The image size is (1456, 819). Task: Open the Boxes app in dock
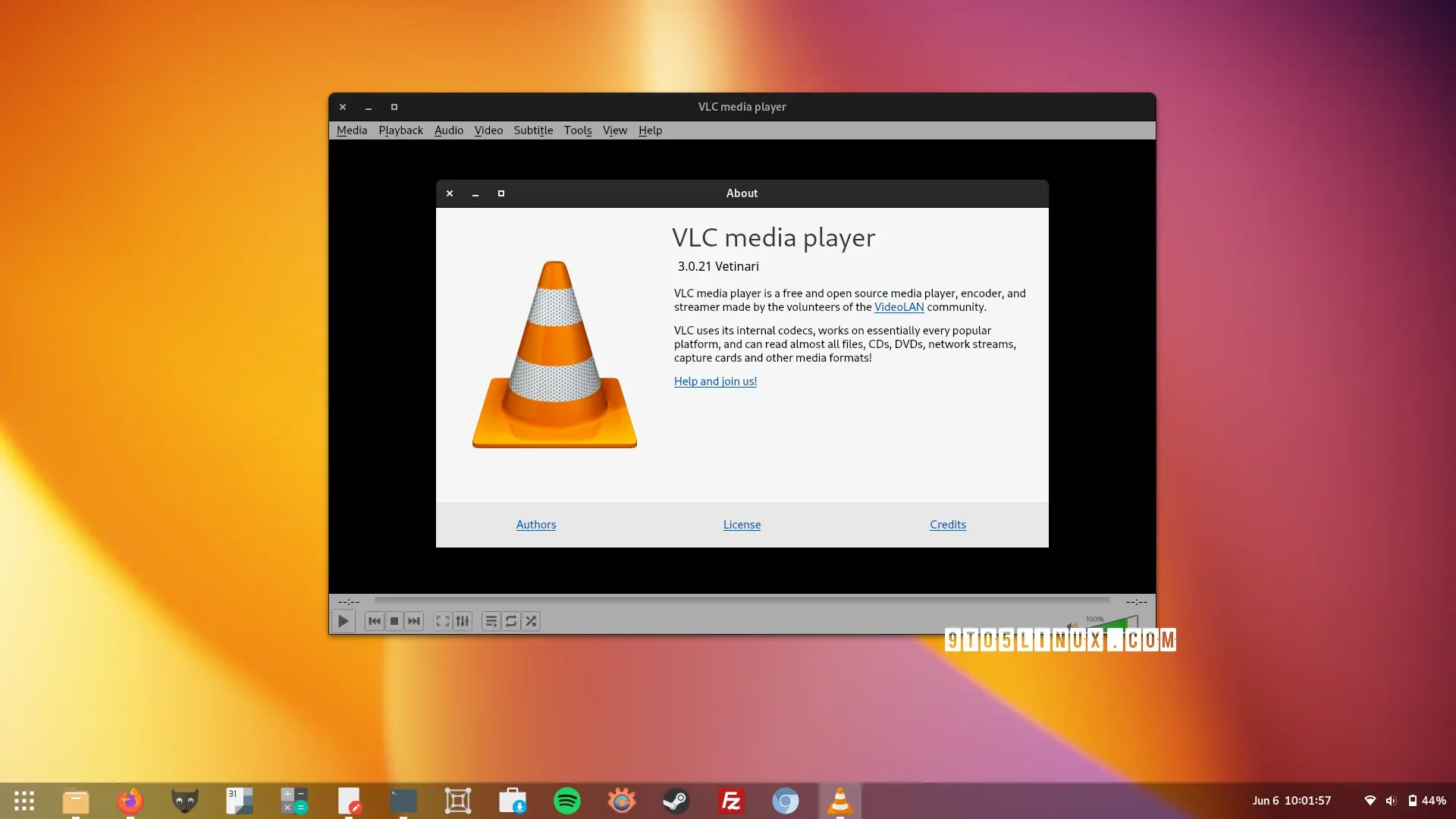click(458, 801)
